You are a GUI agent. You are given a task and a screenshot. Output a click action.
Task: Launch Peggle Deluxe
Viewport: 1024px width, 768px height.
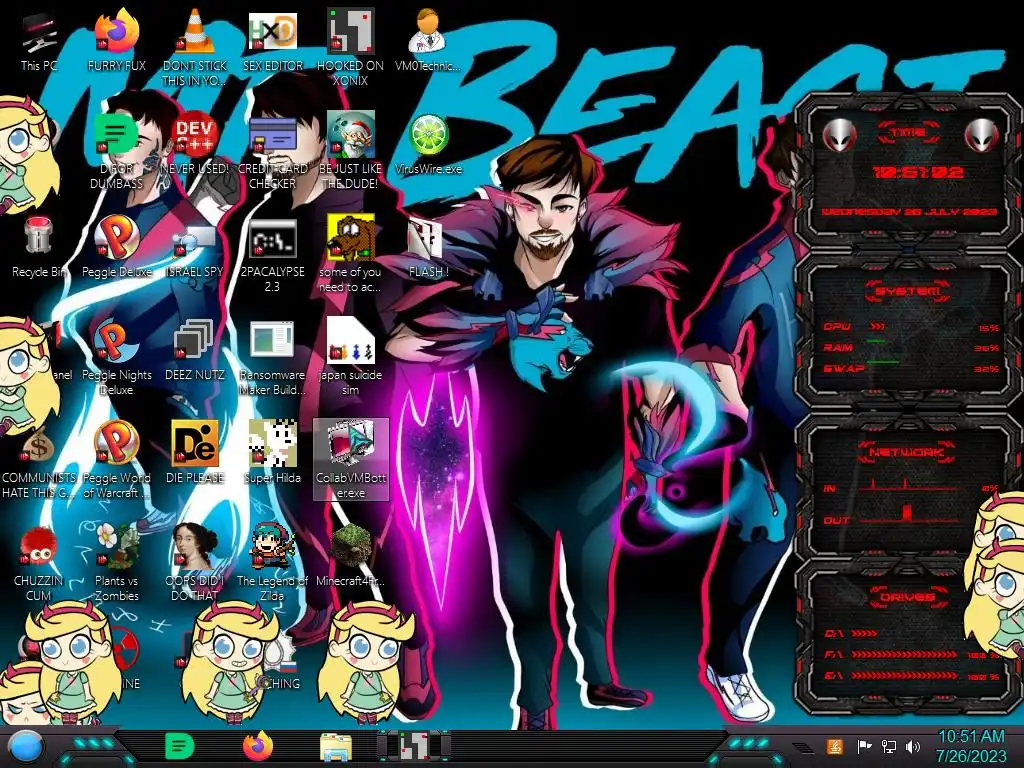[x=117, y=247]
